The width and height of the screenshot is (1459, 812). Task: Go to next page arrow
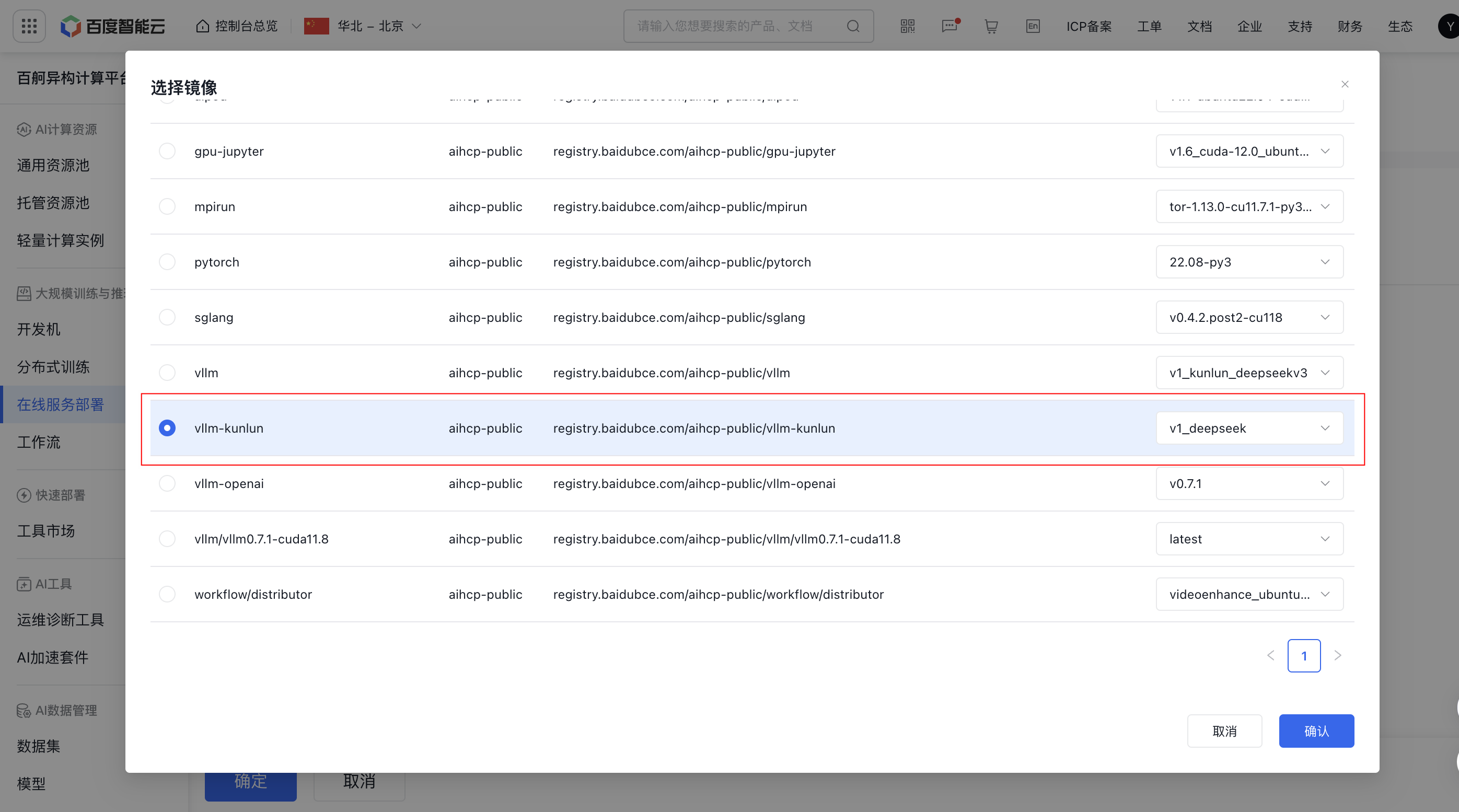point(1338,655)
